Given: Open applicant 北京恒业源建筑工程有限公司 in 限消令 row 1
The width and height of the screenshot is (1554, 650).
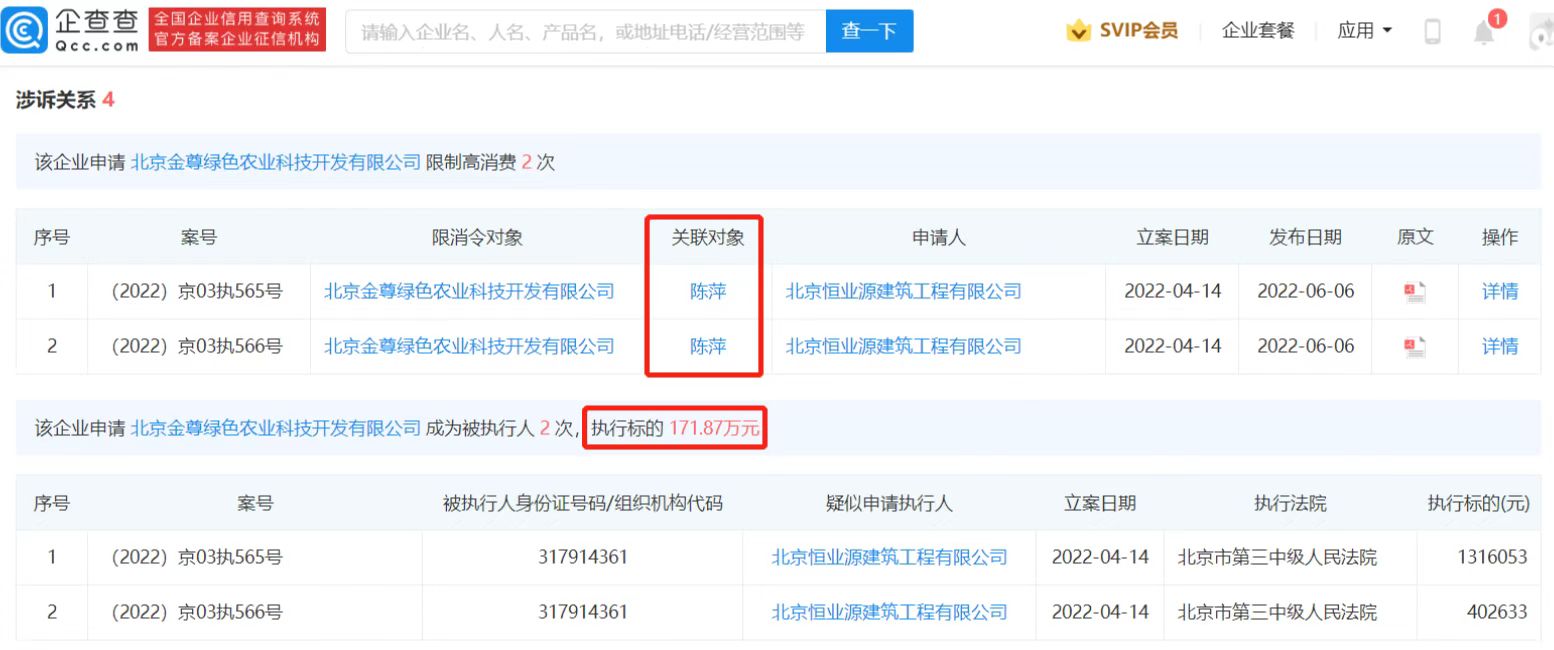Looking at the screenshot, I should pos(904,291).
